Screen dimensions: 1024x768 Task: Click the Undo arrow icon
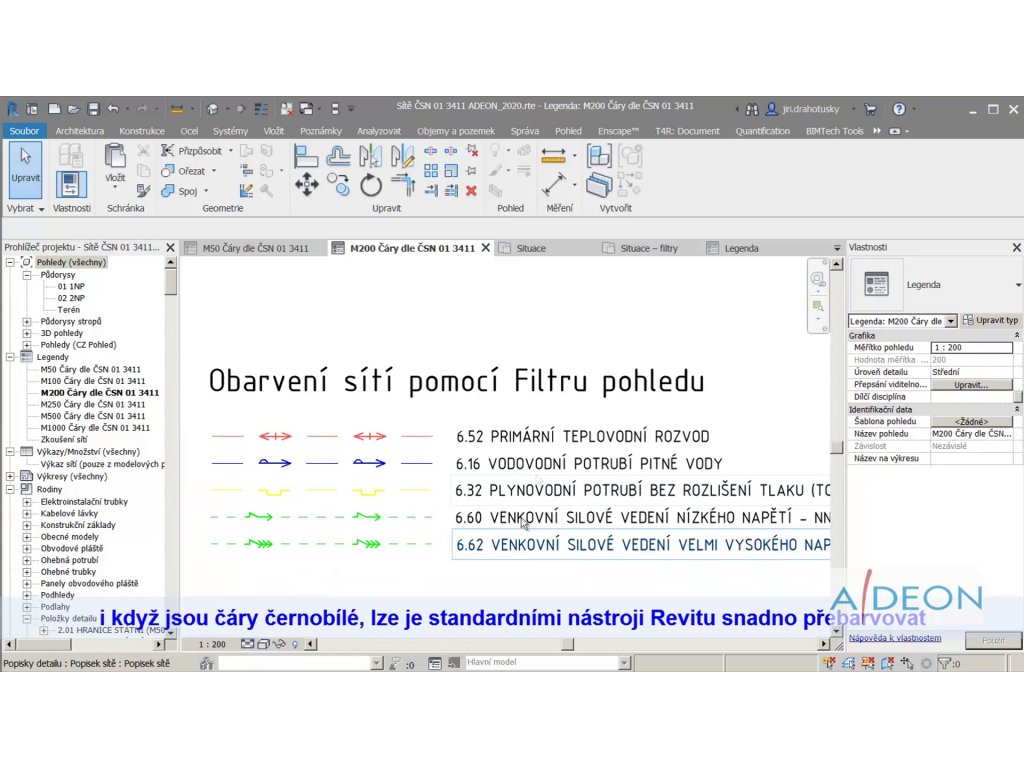click(x=113, y=109)
